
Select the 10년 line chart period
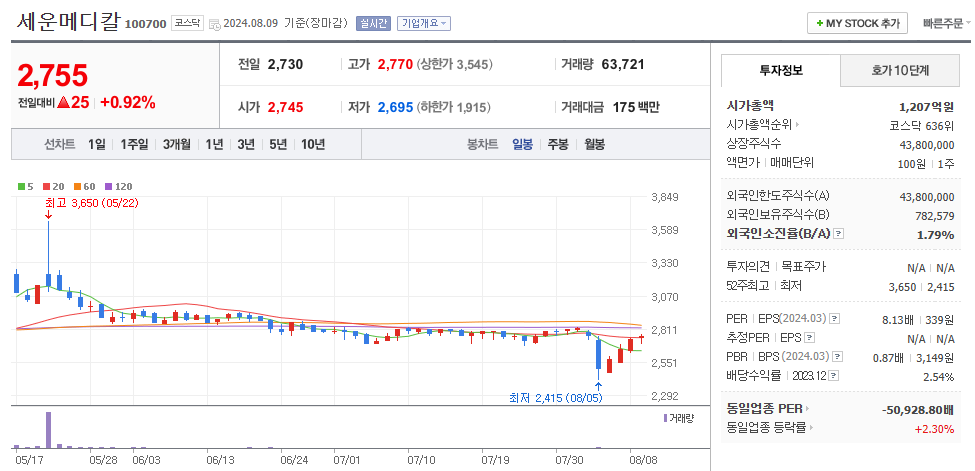(313, 144)
